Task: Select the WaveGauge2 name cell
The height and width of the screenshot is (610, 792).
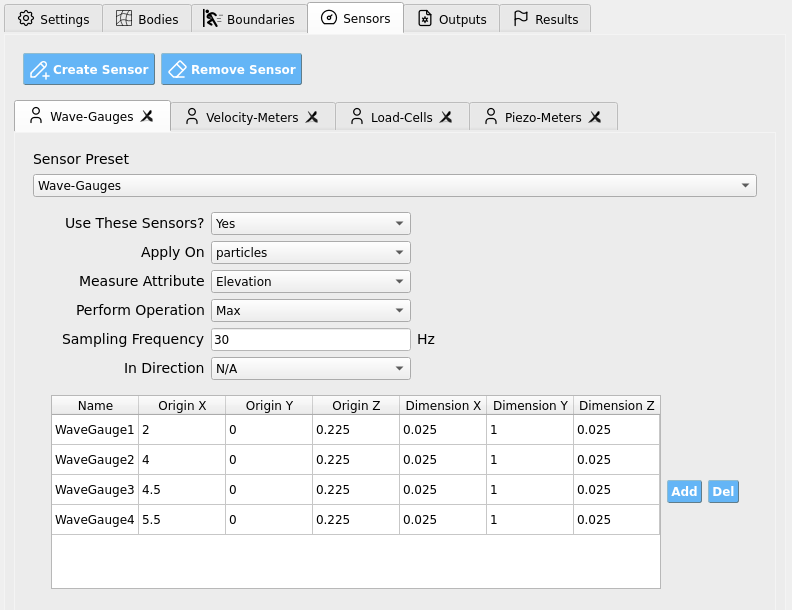Action: click(95, 460)
